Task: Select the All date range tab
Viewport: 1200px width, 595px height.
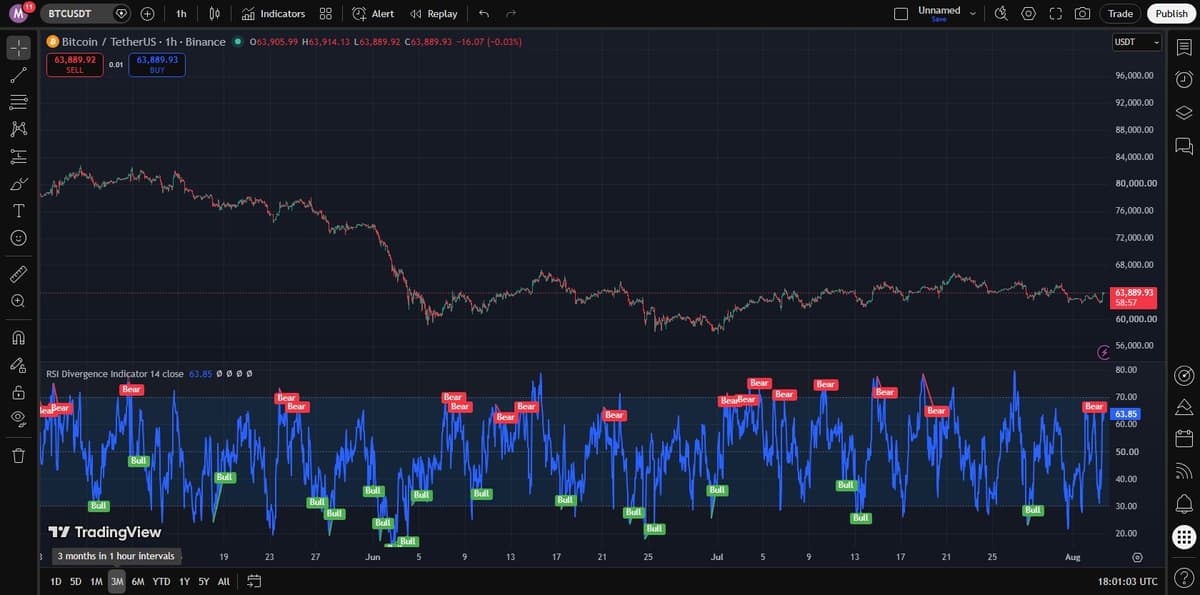Action: [x=224, y=581]
